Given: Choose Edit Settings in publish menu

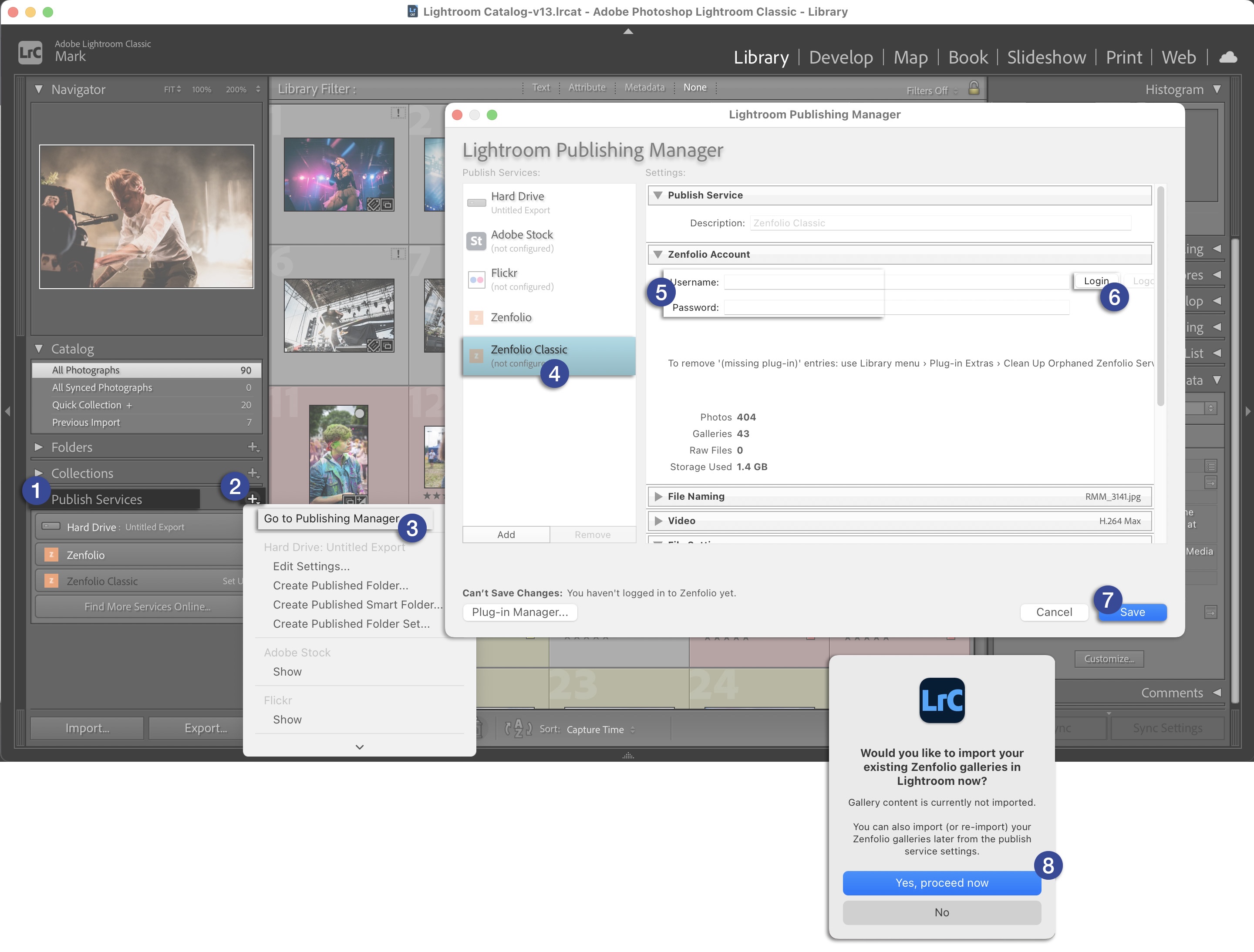Looking at the screenshot, I should [311, 566].
